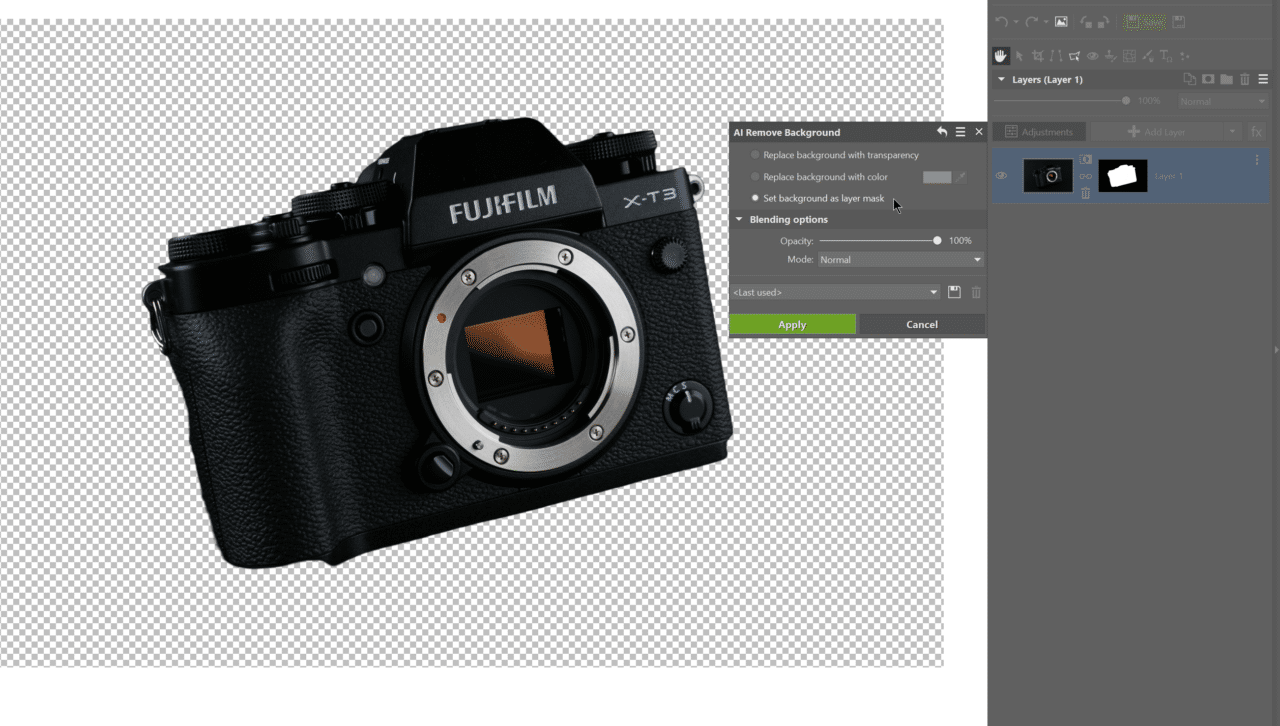Select the Text tool
Image resolution: width=1280 pixels, height=726 pixels.
point(1165,56)
